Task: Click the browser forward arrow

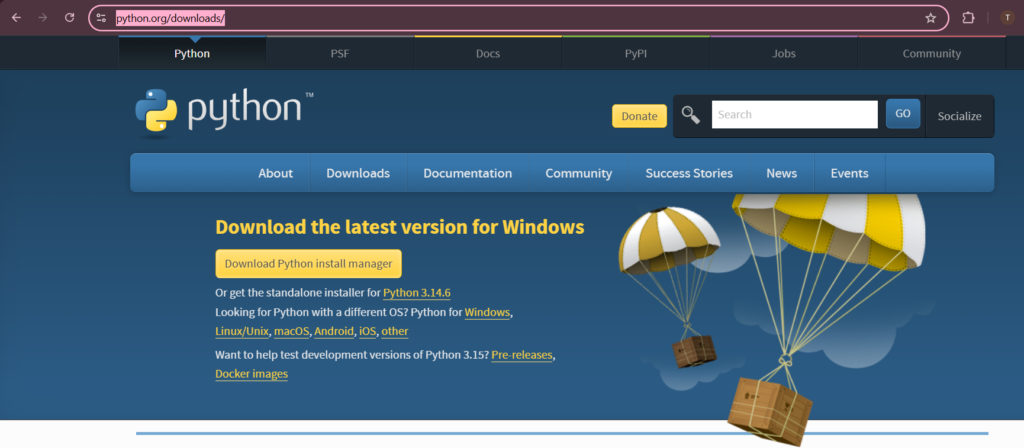Action: (x=42, y=18)
